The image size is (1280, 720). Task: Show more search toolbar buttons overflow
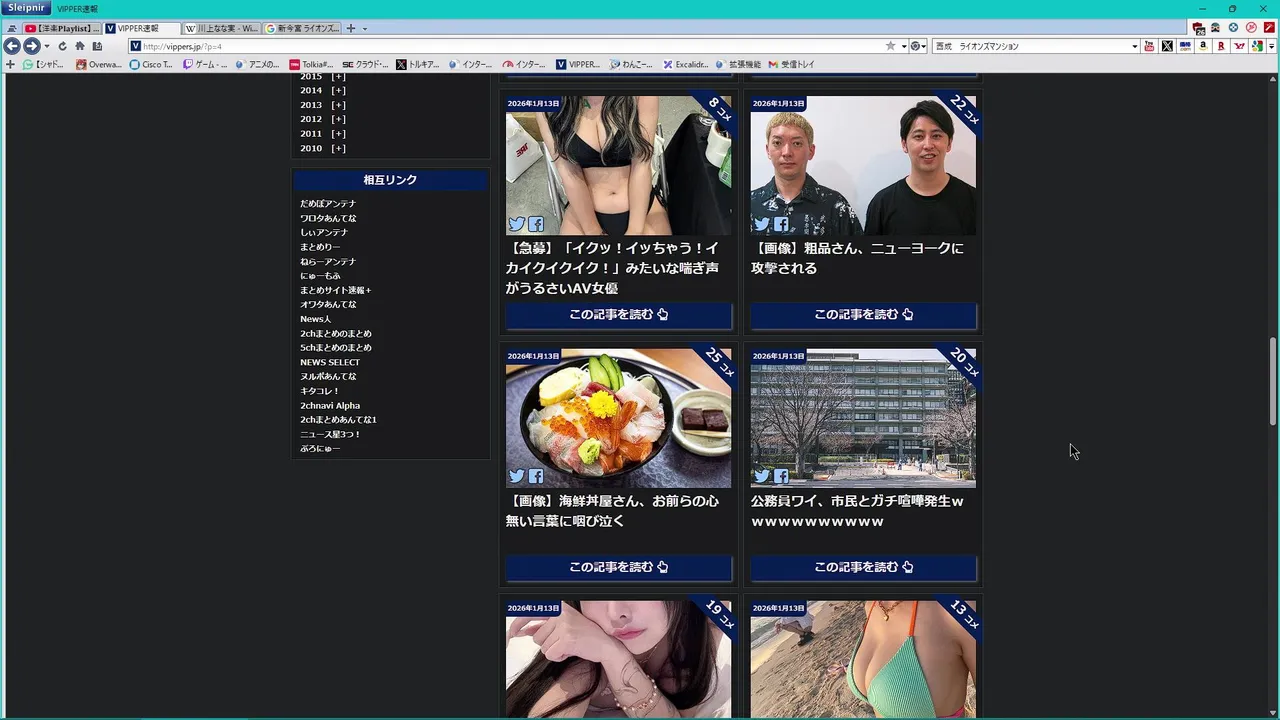pyautogui.click(x=1272, y=46)
